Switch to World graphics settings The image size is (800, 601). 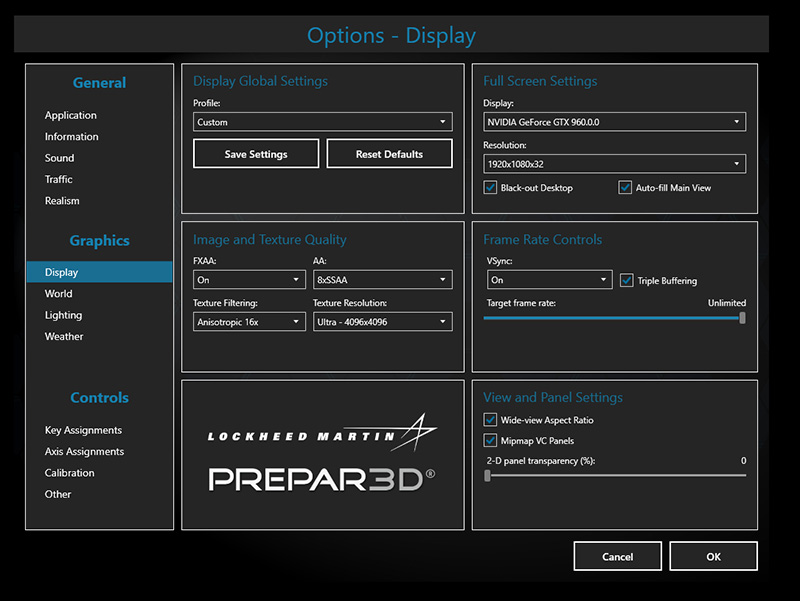pyautogui.click(x=58, y=294)
